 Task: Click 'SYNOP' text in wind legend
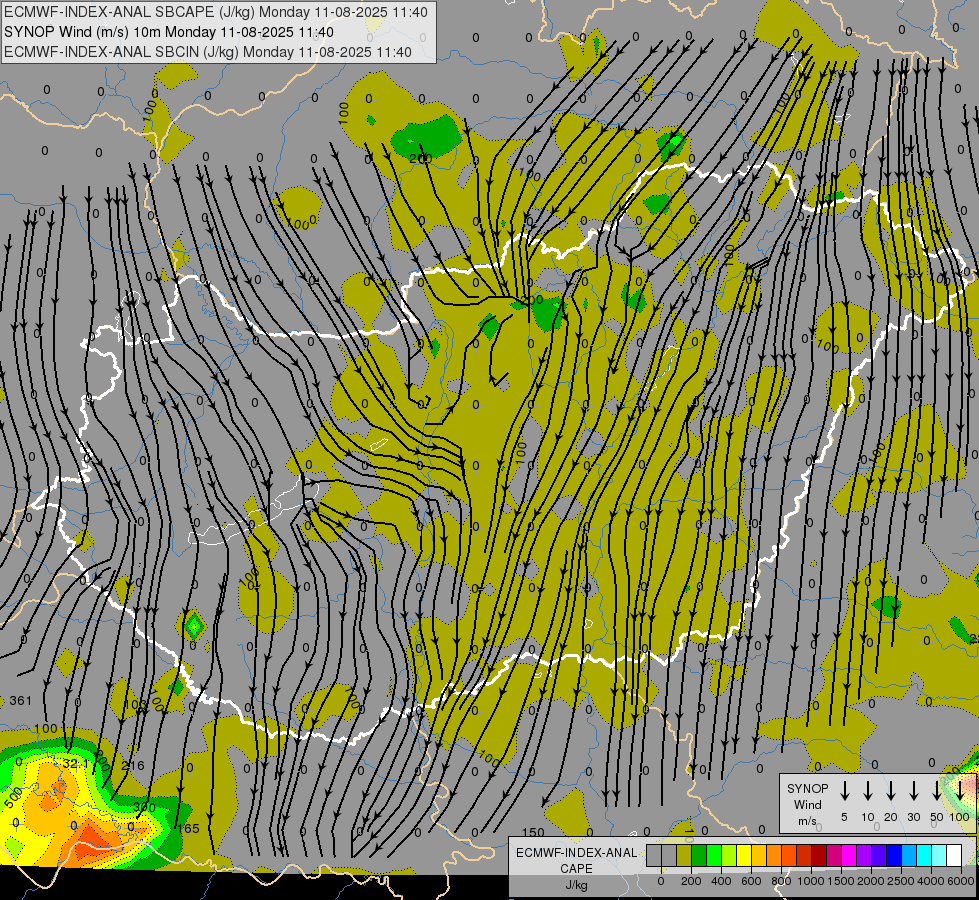click(807, 788)
